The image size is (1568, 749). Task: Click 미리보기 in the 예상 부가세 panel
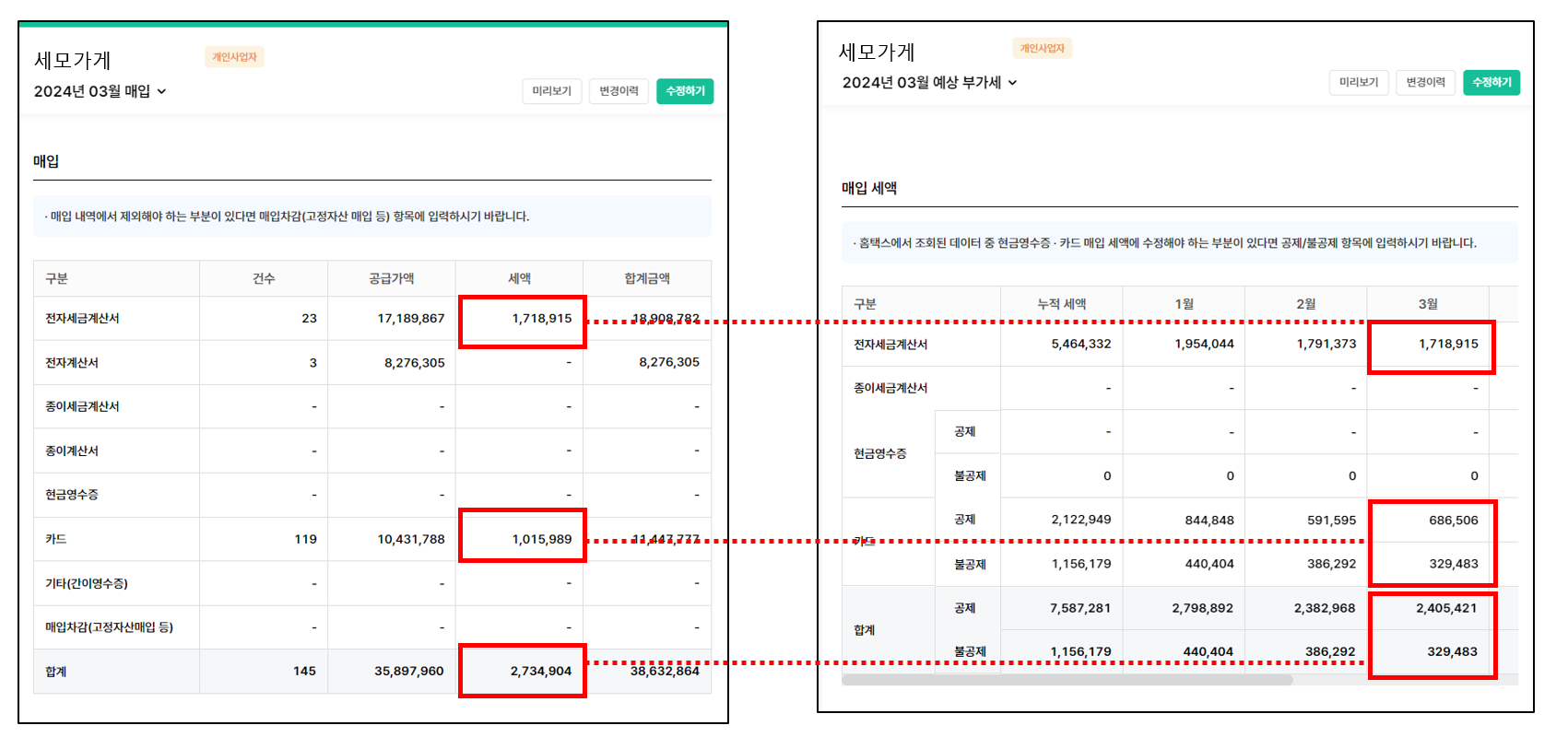[1358, 82]
